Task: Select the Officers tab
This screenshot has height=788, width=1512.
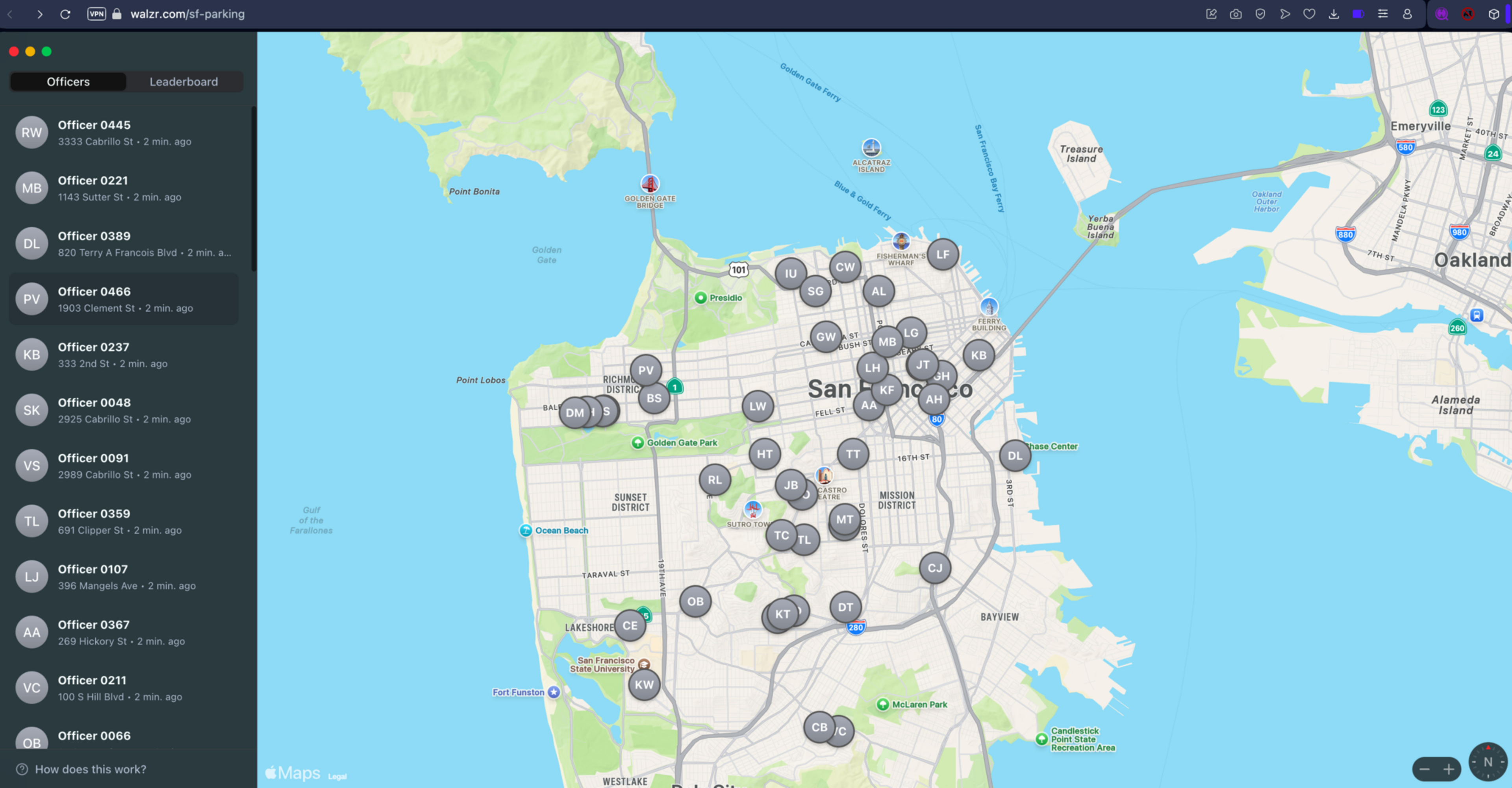Action: click(68, 81)
